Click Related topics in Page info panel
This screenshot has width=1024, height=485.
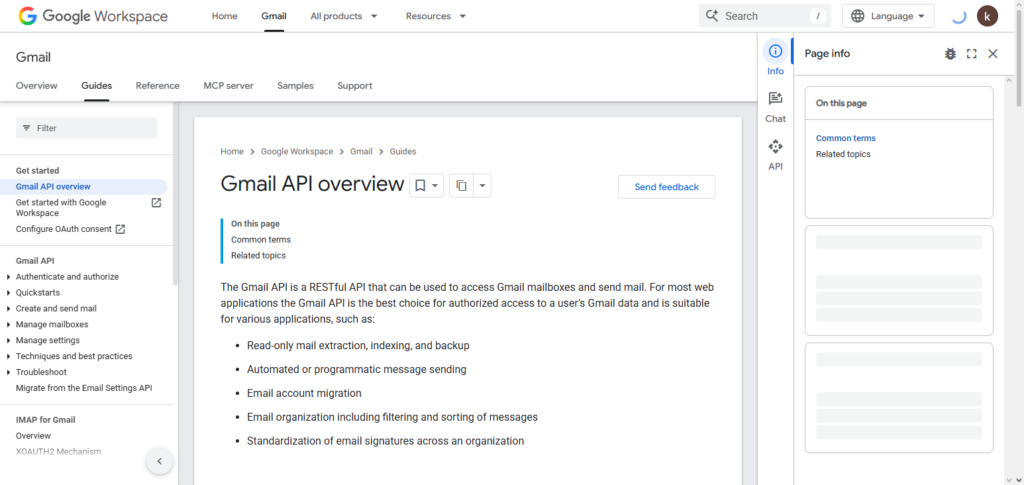pos(843,154)
